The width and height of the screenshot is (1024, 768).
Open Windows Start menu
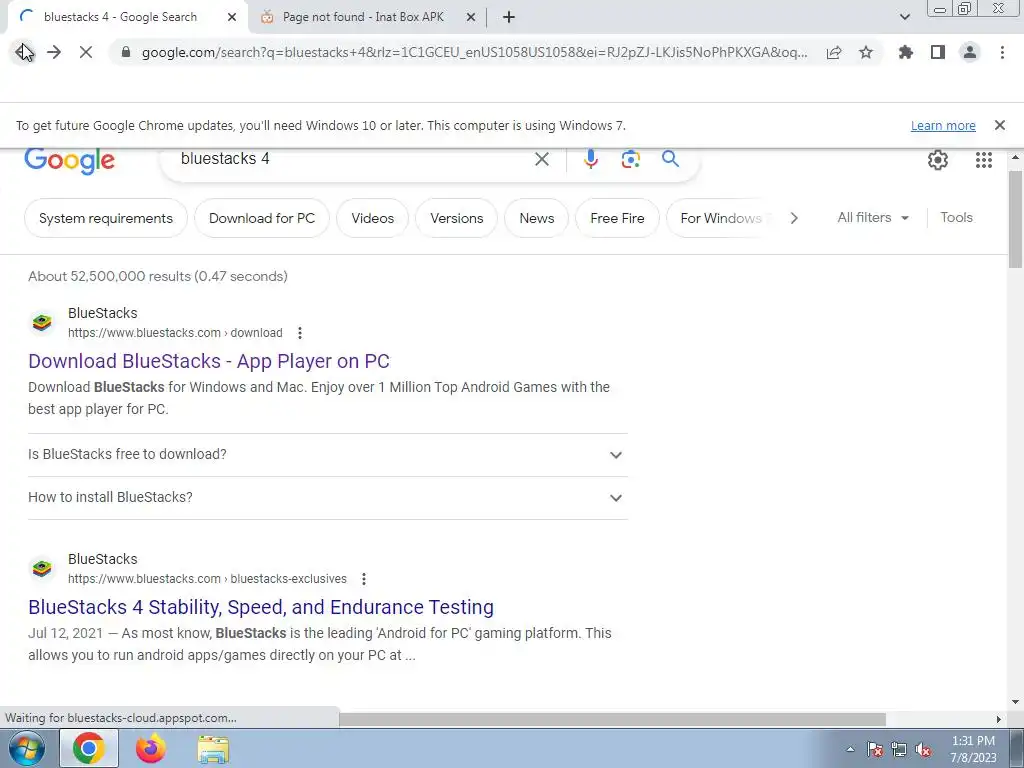click(x=27, y=748)
